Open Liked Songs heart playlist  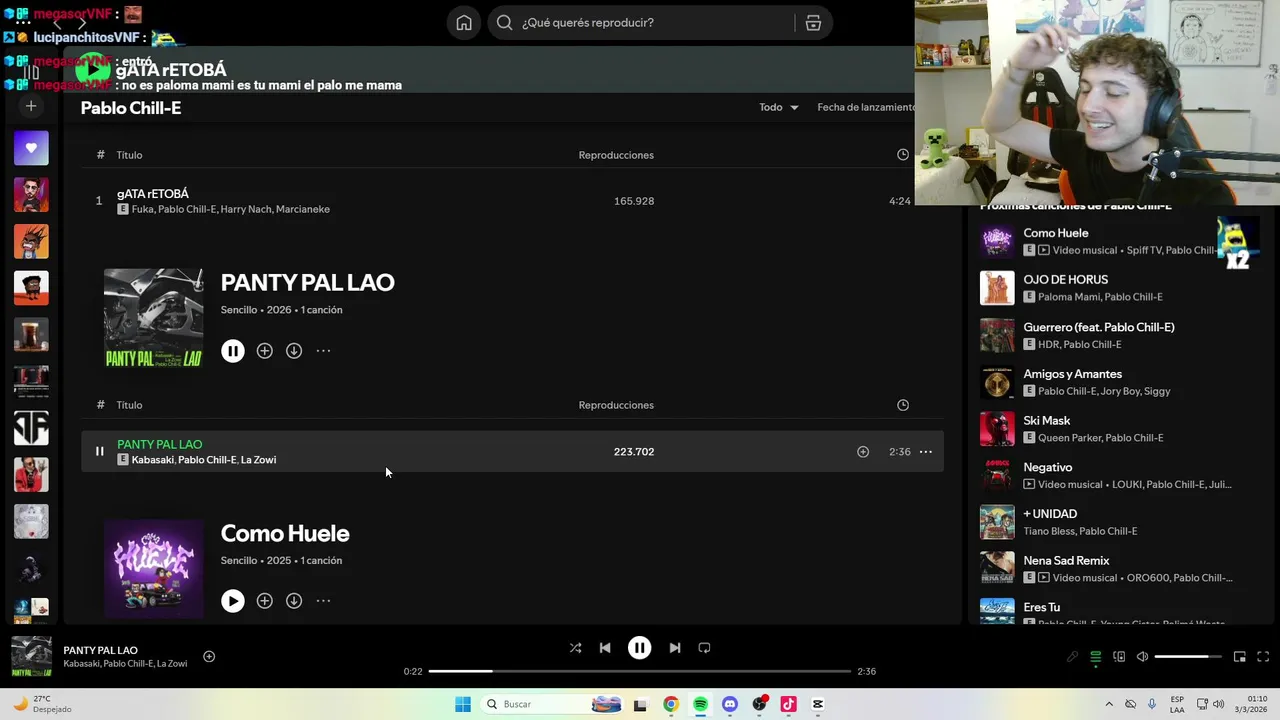pyautogui.click(x=31, y=148)
